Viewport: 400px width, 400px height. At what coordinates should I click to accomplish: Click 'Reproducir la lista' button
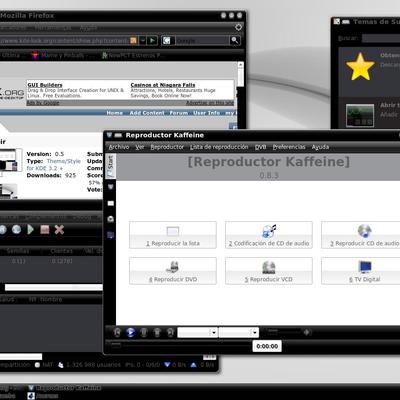173,235
